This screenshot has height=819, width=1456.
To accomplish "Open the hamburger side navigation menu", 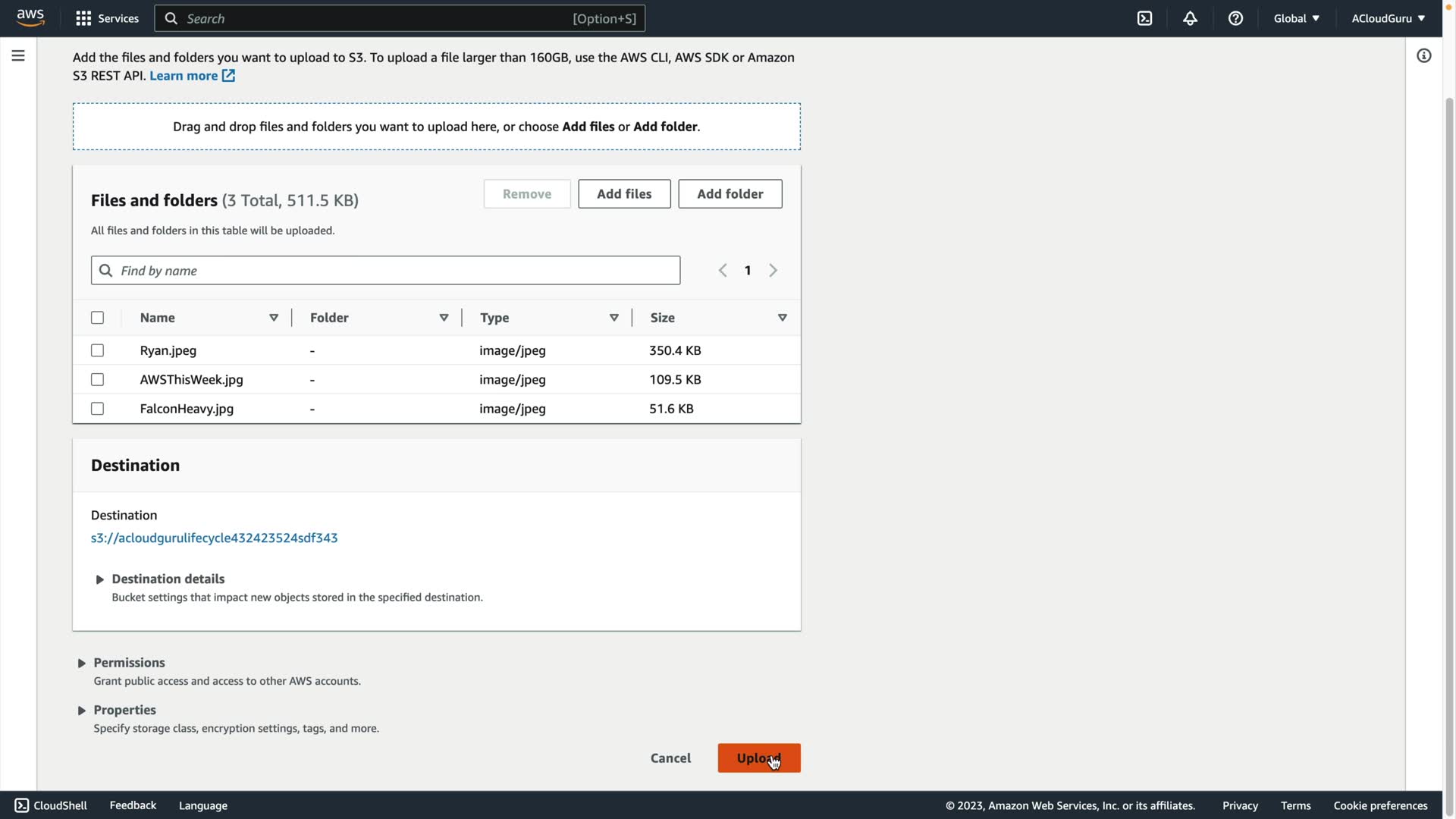I will tap(18, 55).
